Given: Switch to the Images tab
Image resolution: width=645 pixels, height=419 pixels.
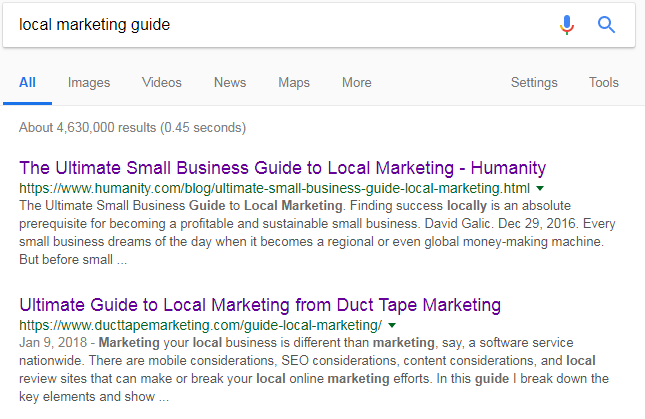Looking at the screenshot, I should [x=89, y=83].
